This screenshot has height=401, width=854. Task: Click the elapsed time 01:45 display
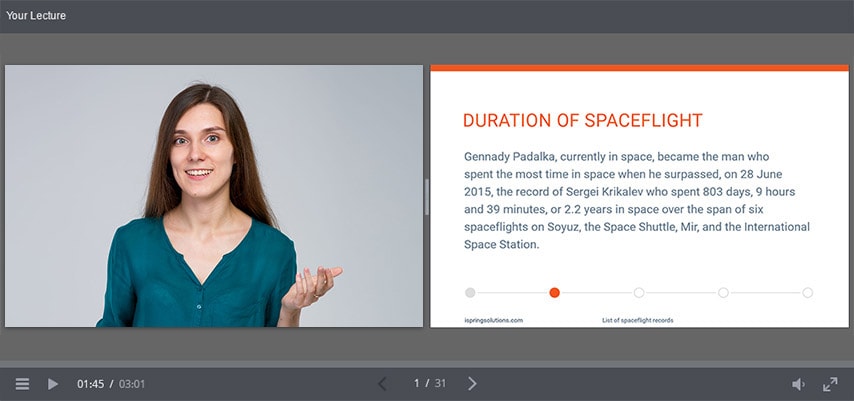click(x=90, y=384)
